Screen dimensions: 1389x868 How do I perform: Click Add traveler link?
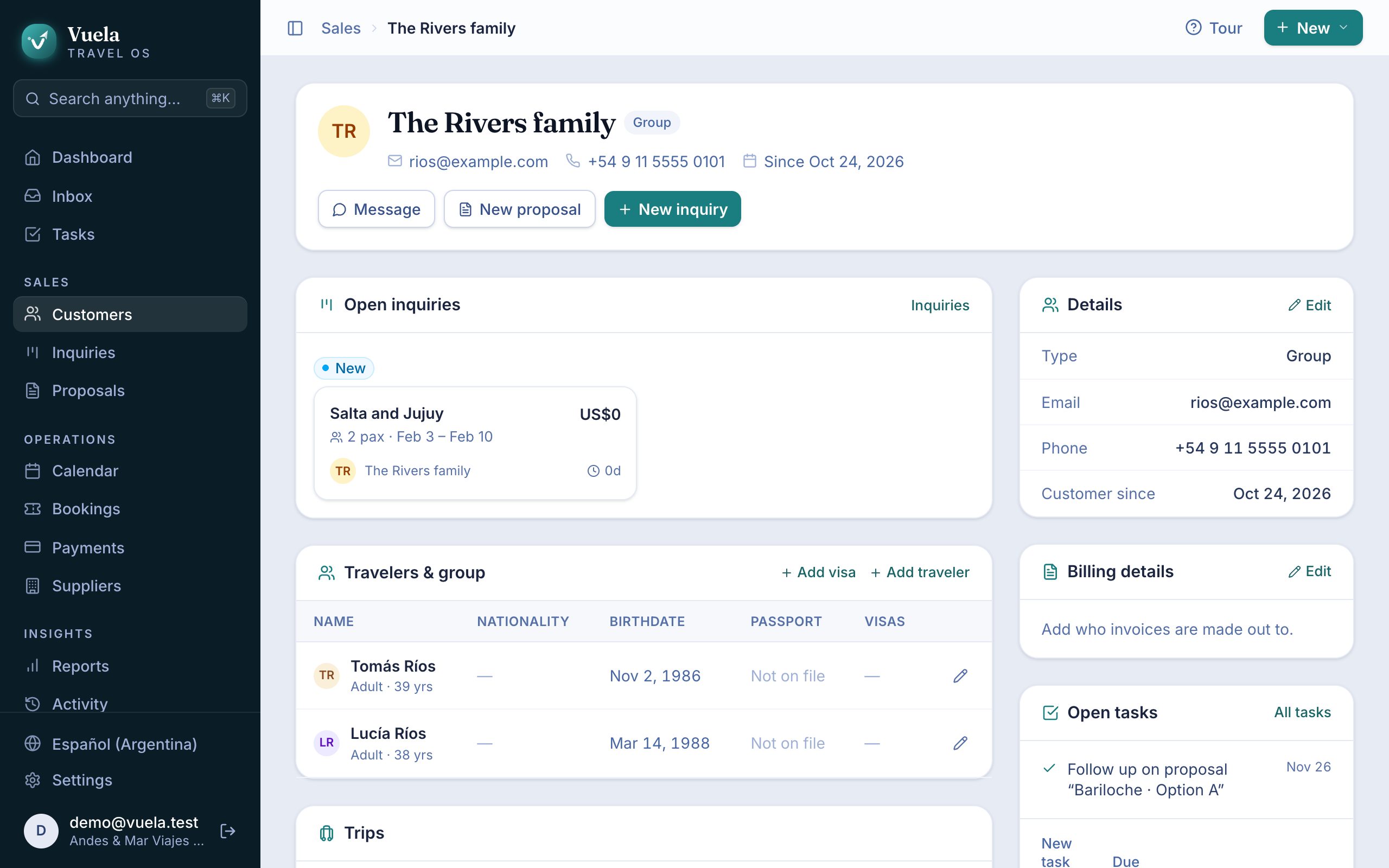[920, 572]
